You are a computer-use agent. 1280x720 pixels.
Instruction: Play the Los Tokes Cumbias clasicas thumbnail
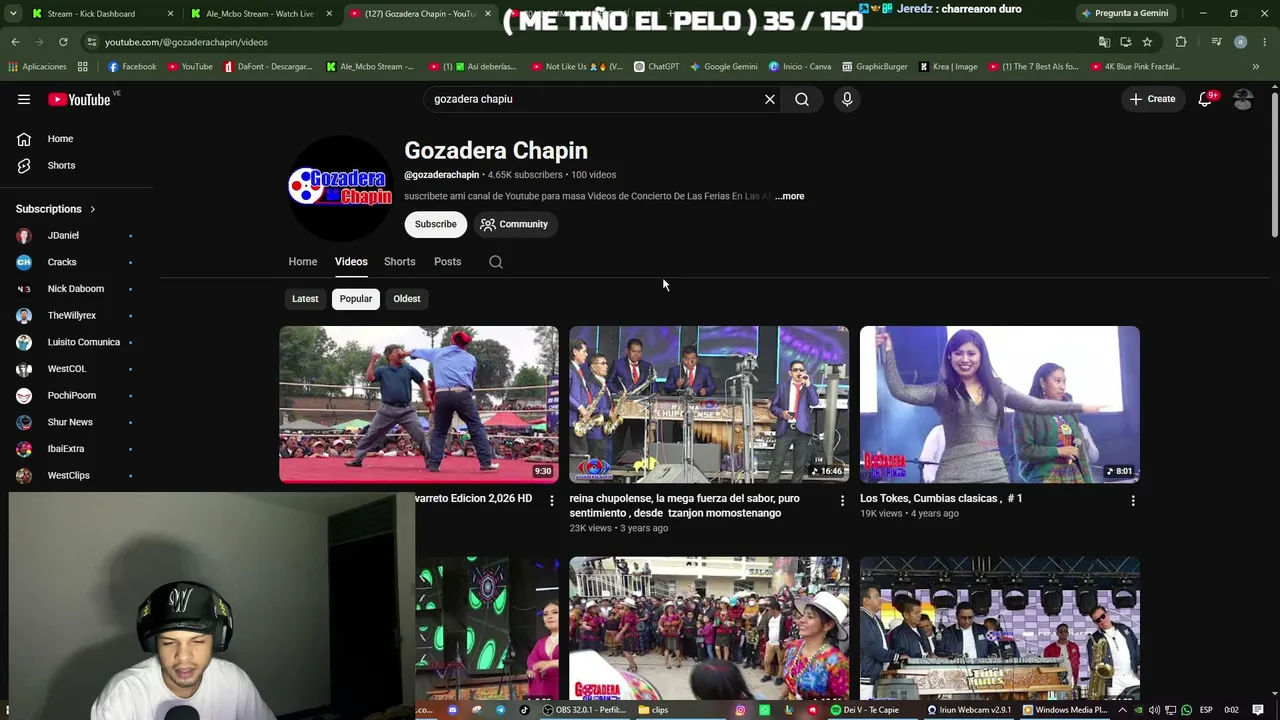(x=1000, y=404)
